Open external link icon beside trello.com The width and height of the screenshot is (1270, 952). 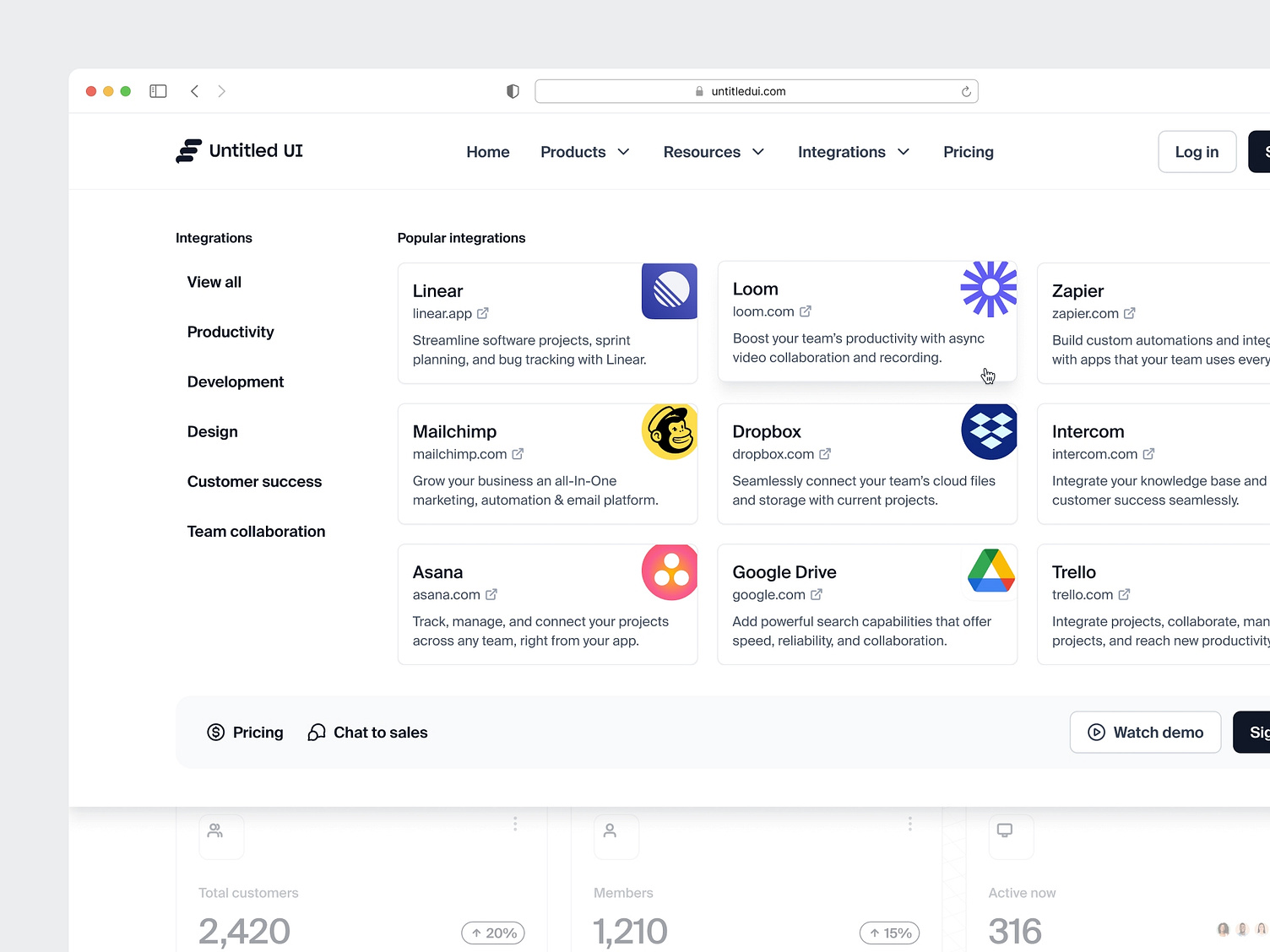click(1124, 595)
